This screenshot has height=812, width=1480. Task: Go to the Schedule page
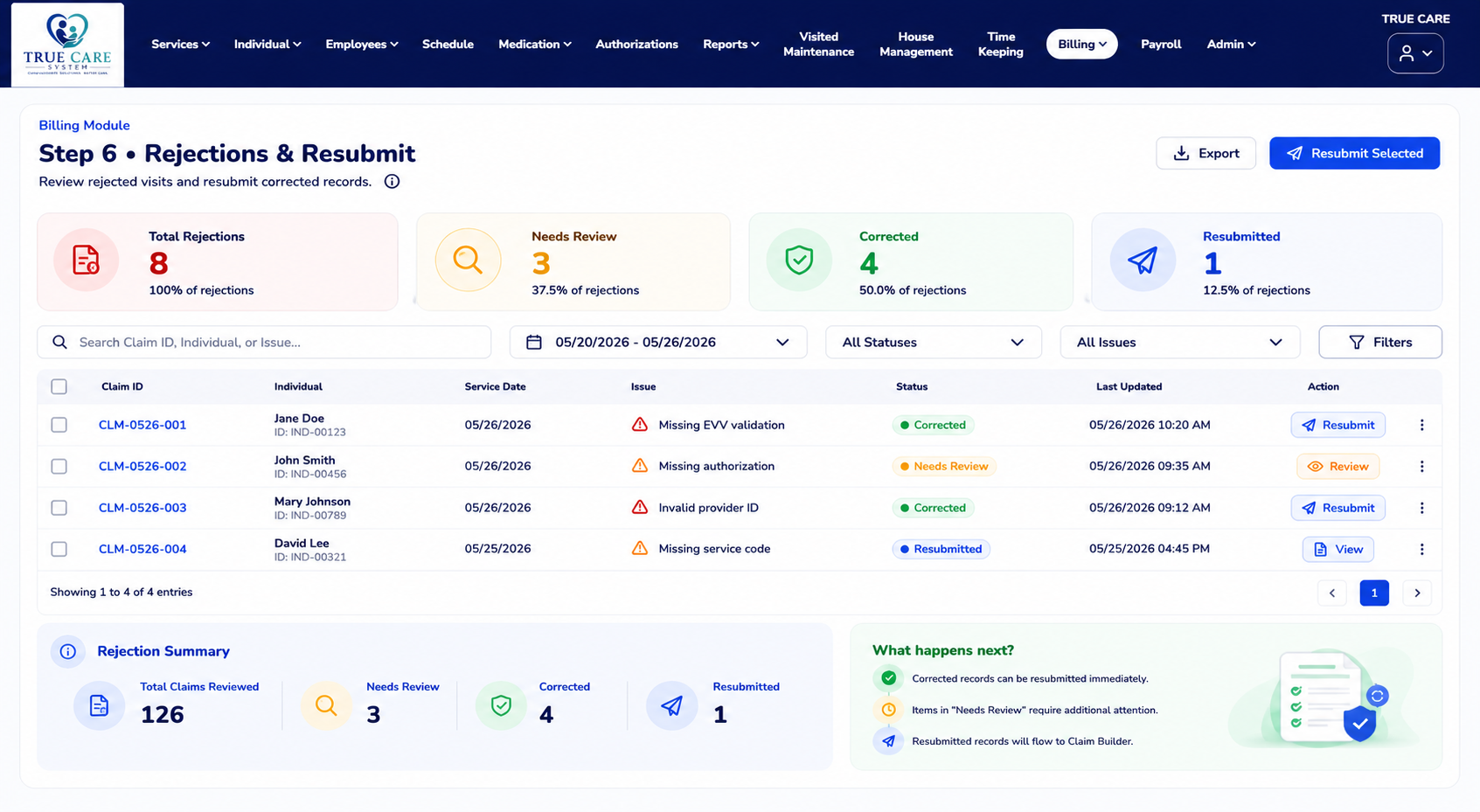click(x=448, y=45)
